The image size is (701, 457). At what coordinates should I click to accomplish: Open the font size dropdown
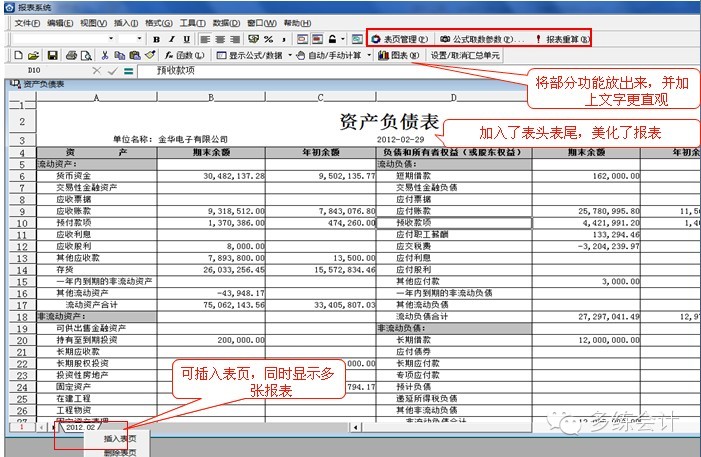point(139,39)
